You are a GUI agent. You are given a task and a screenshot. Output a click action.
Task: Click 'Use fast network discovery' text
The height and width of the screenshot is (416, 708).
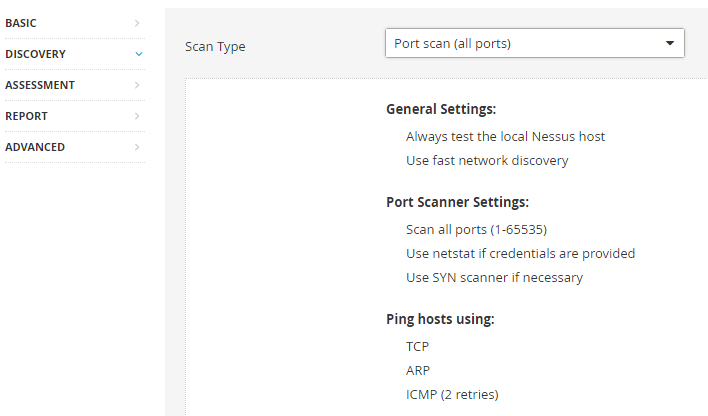487,160
